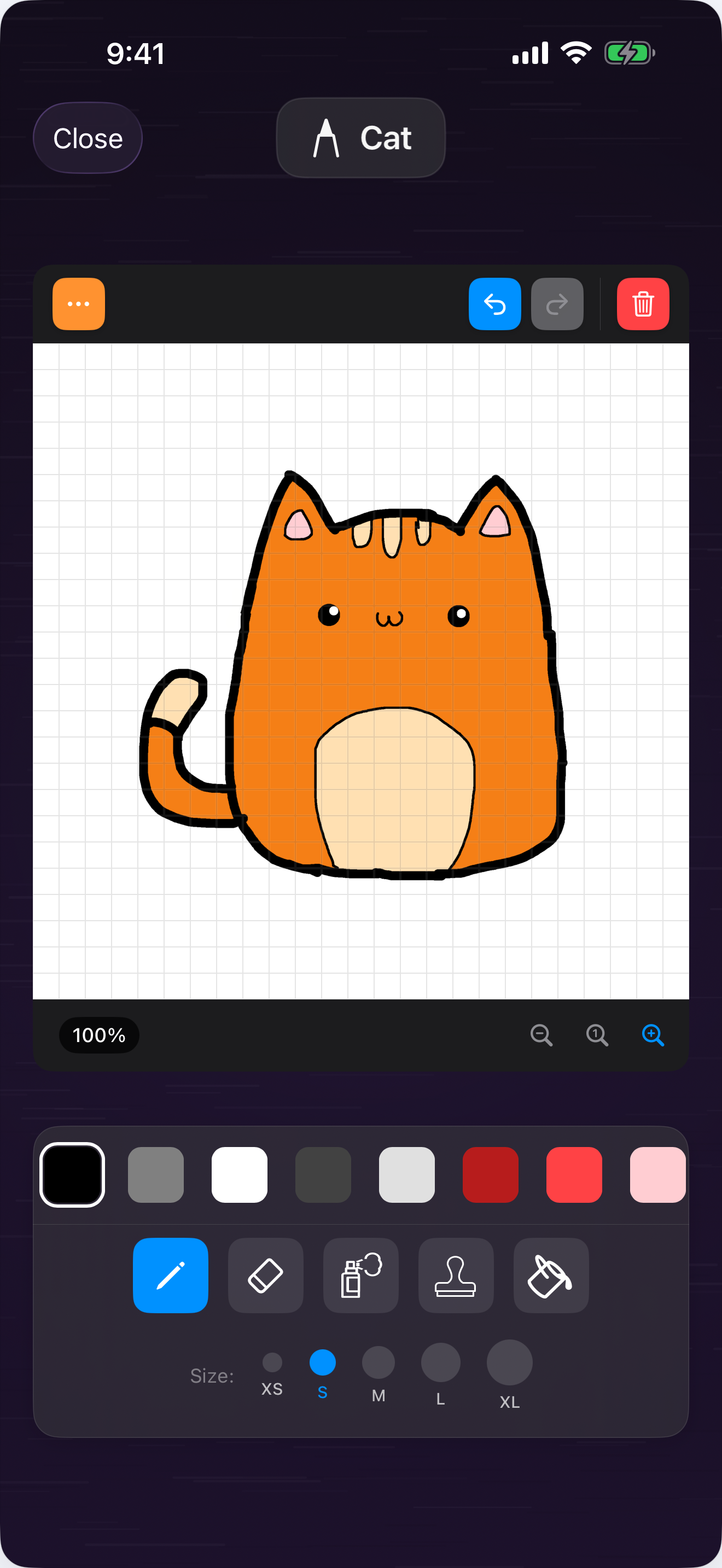Reset canvas zoom to actual size
The width and height of the screenshot is (722, 1568).
pyautogui.click(x=597, y=1035)
